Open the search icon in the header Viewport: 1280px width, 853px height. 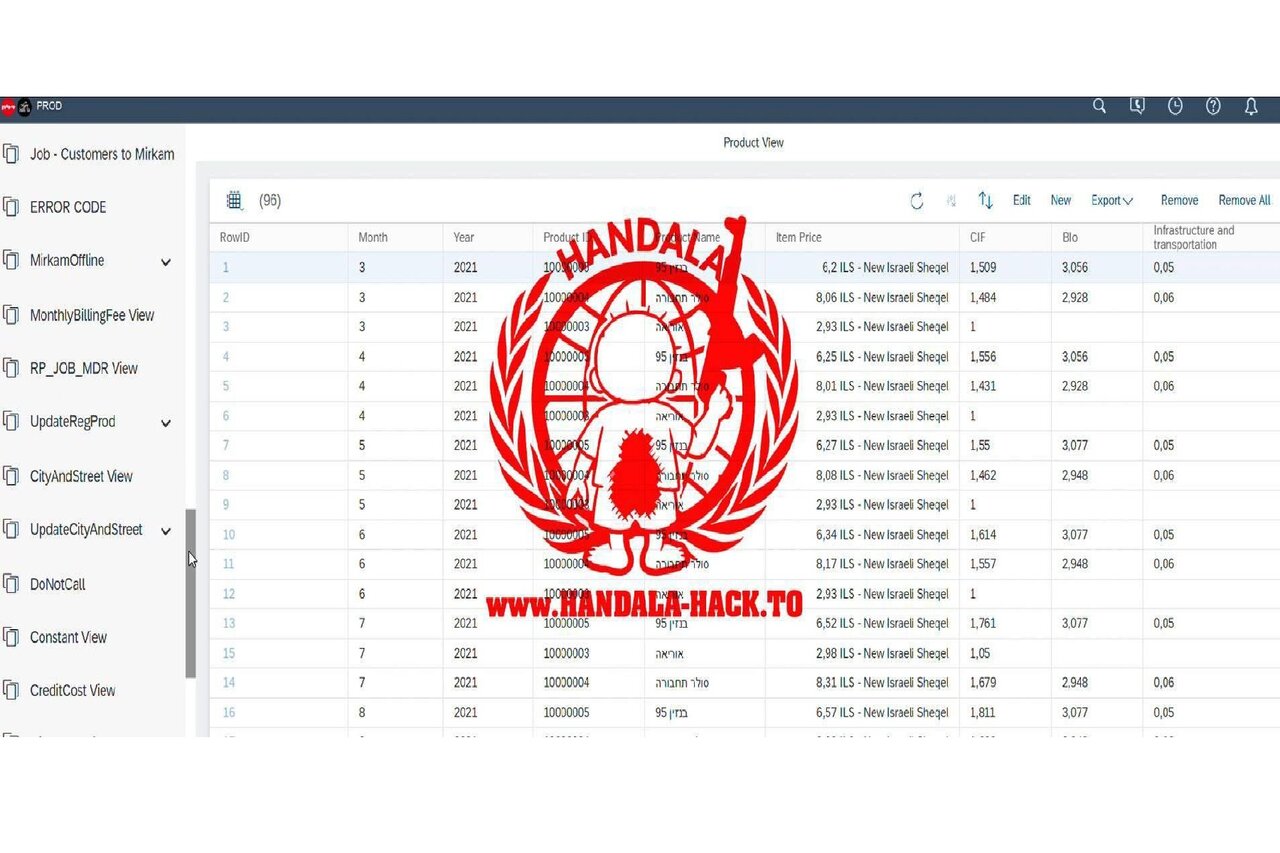(x=1099, y=106)
